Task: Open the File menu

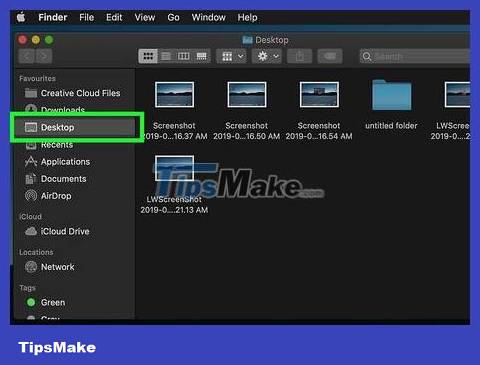Action: 86,17
